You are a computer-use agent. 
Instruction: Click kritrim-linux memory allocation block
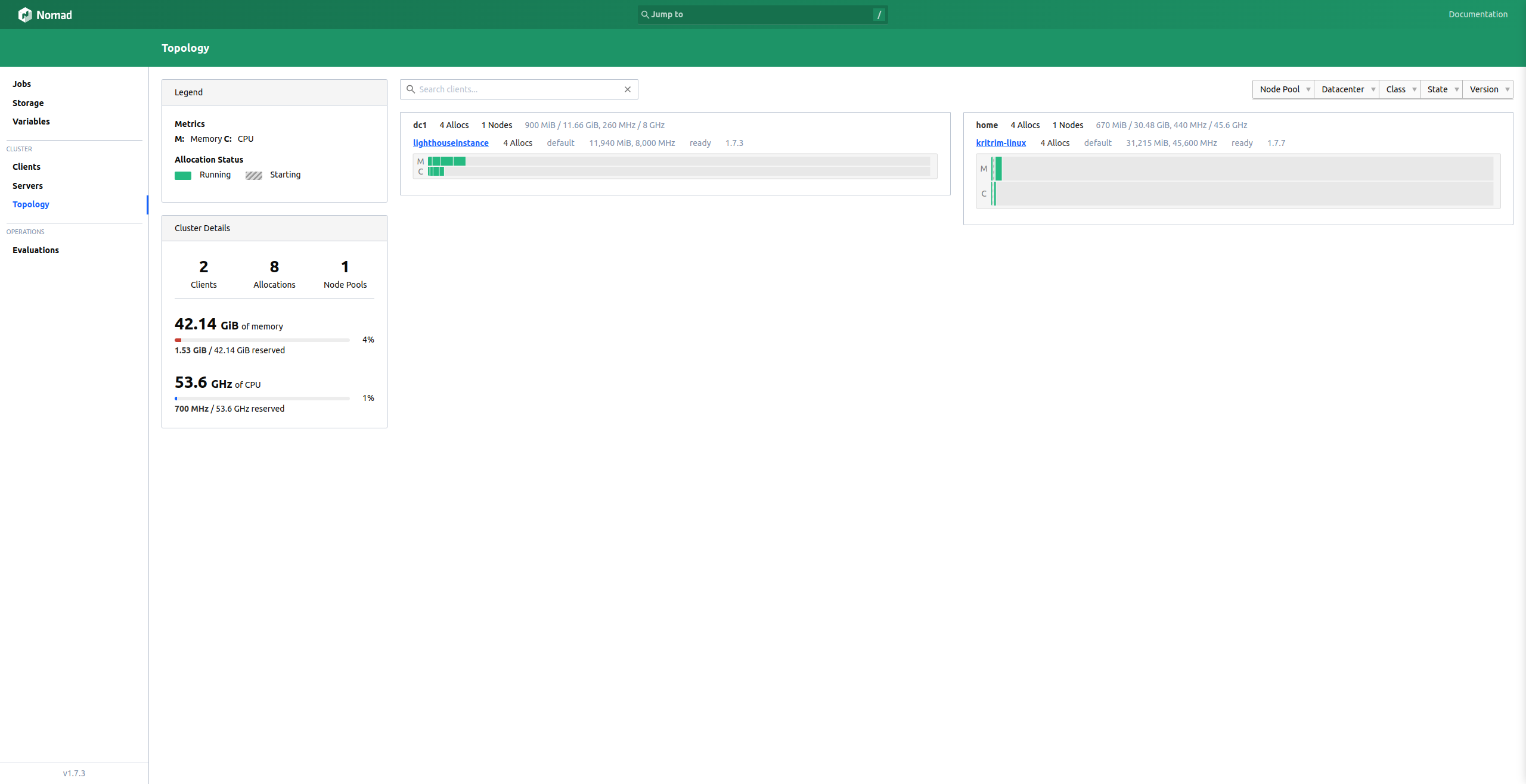click(x=998, y=169)
